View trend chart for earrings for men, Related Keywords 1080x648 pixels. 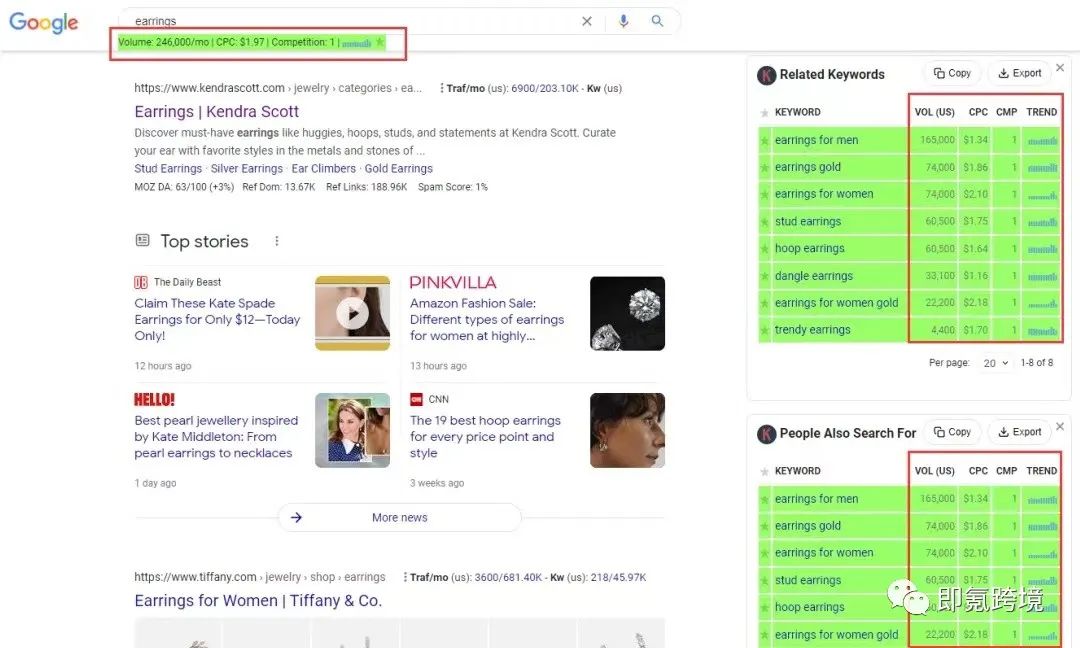(x=1042, y=141)
